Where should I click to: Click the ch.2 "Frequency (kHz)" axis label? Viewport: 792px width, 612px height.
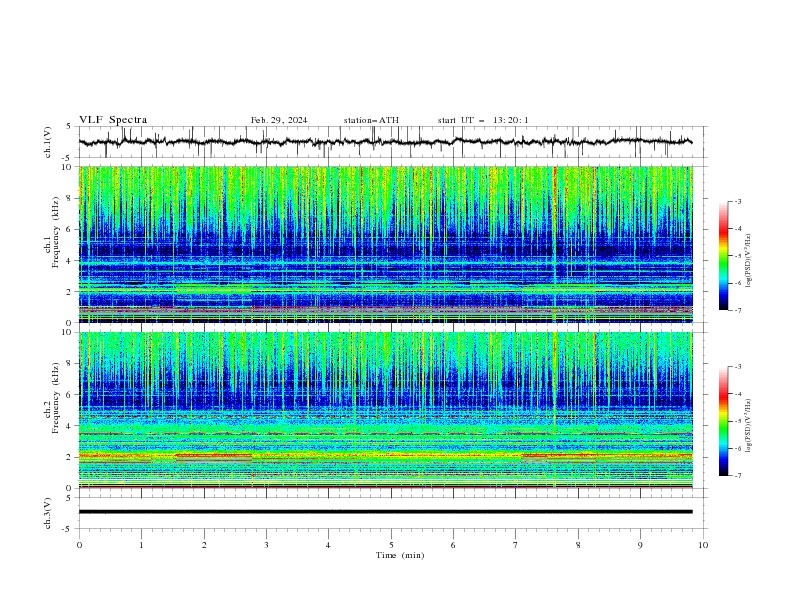pos(56,398)
